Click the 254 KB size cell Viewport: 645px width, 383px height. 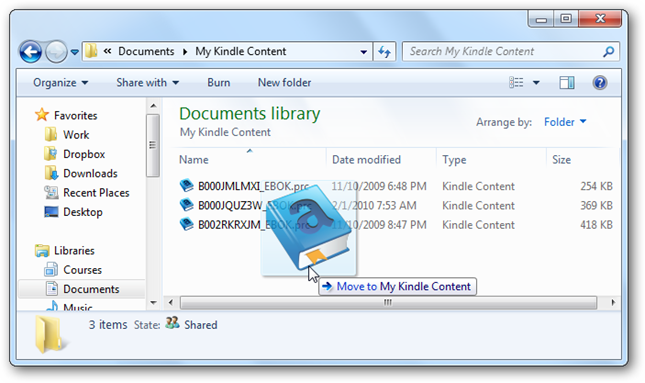pyautogui.click(x=596, y=186)
